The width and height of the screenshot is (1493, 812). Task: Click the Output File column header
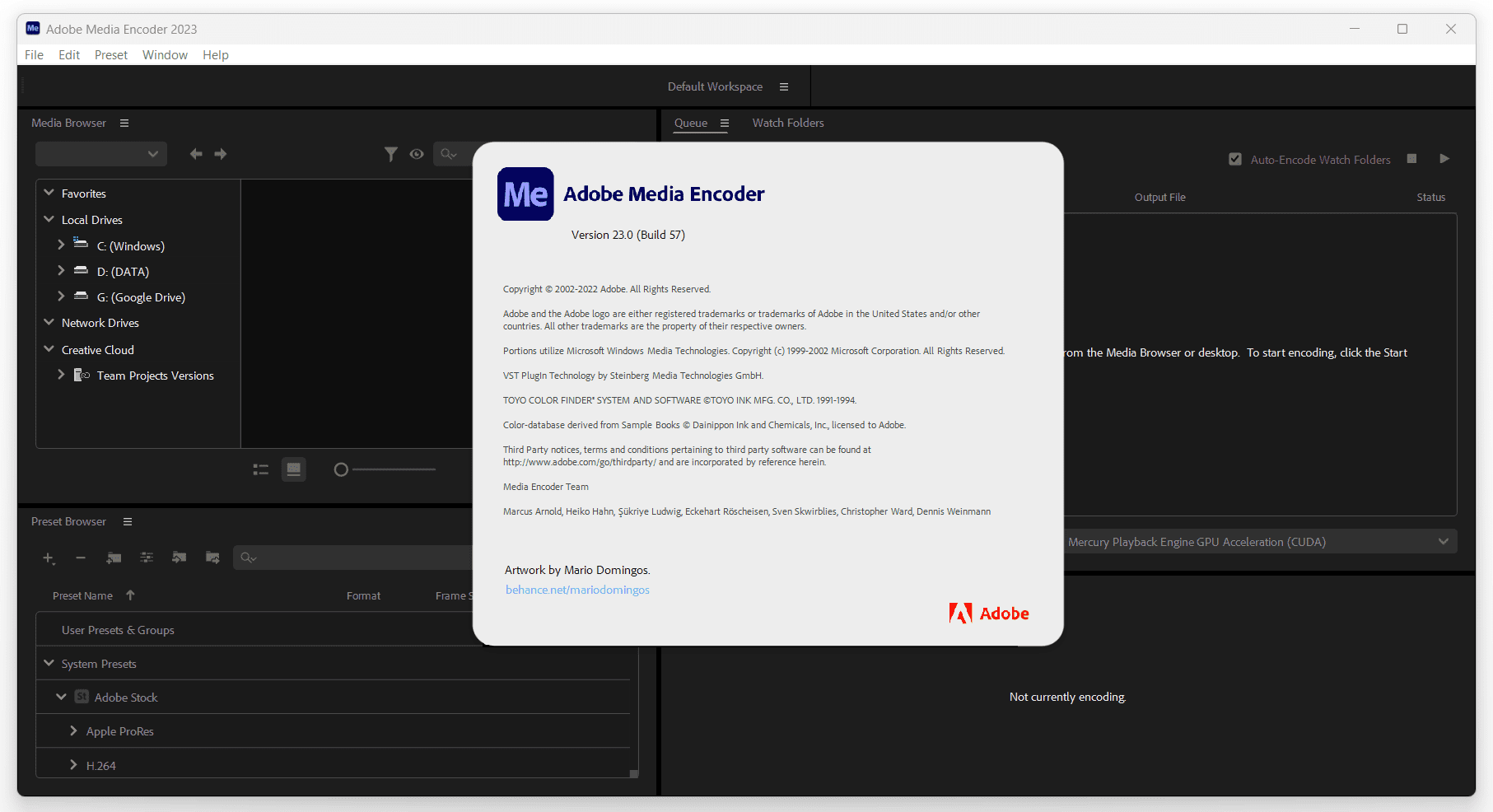point(1159,198)
